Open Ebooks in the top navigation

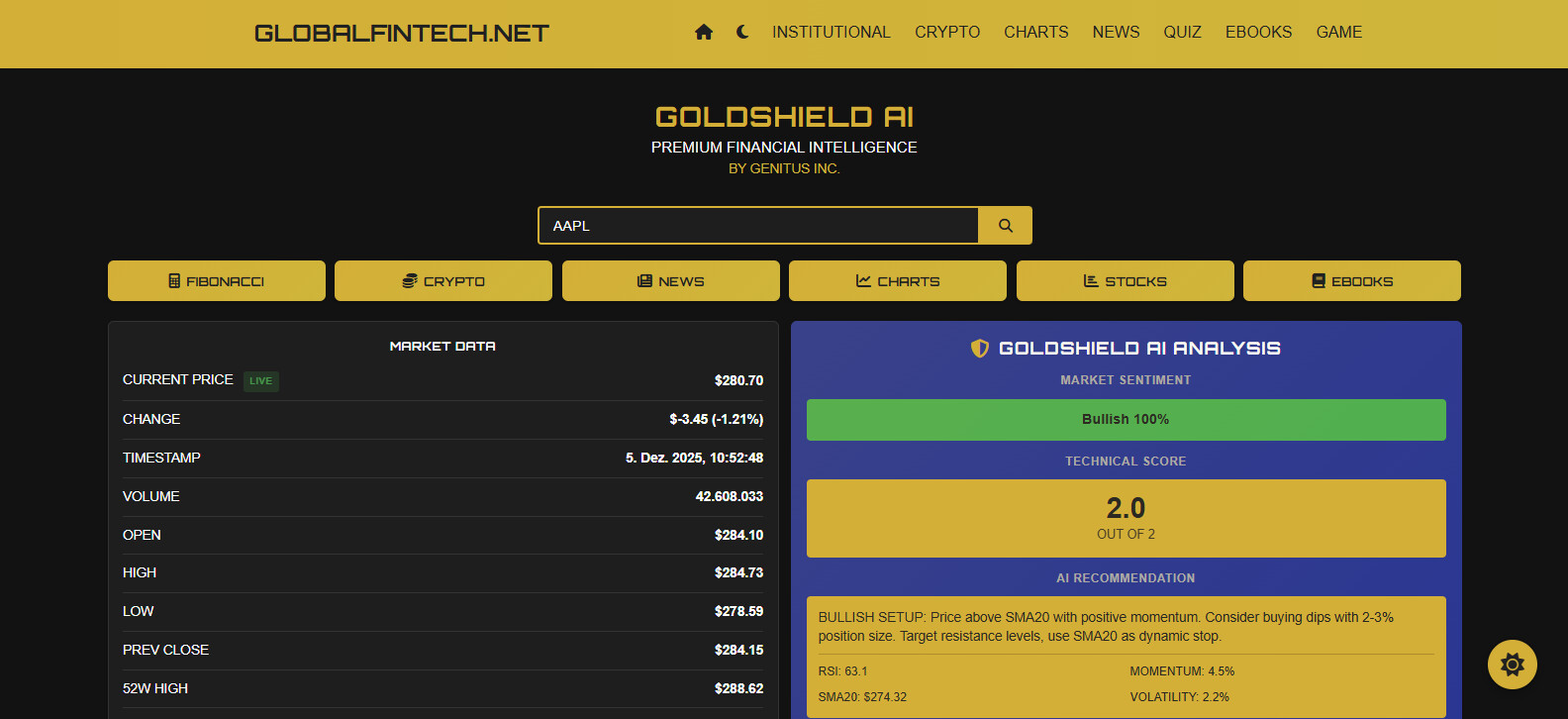[1259, 32]
